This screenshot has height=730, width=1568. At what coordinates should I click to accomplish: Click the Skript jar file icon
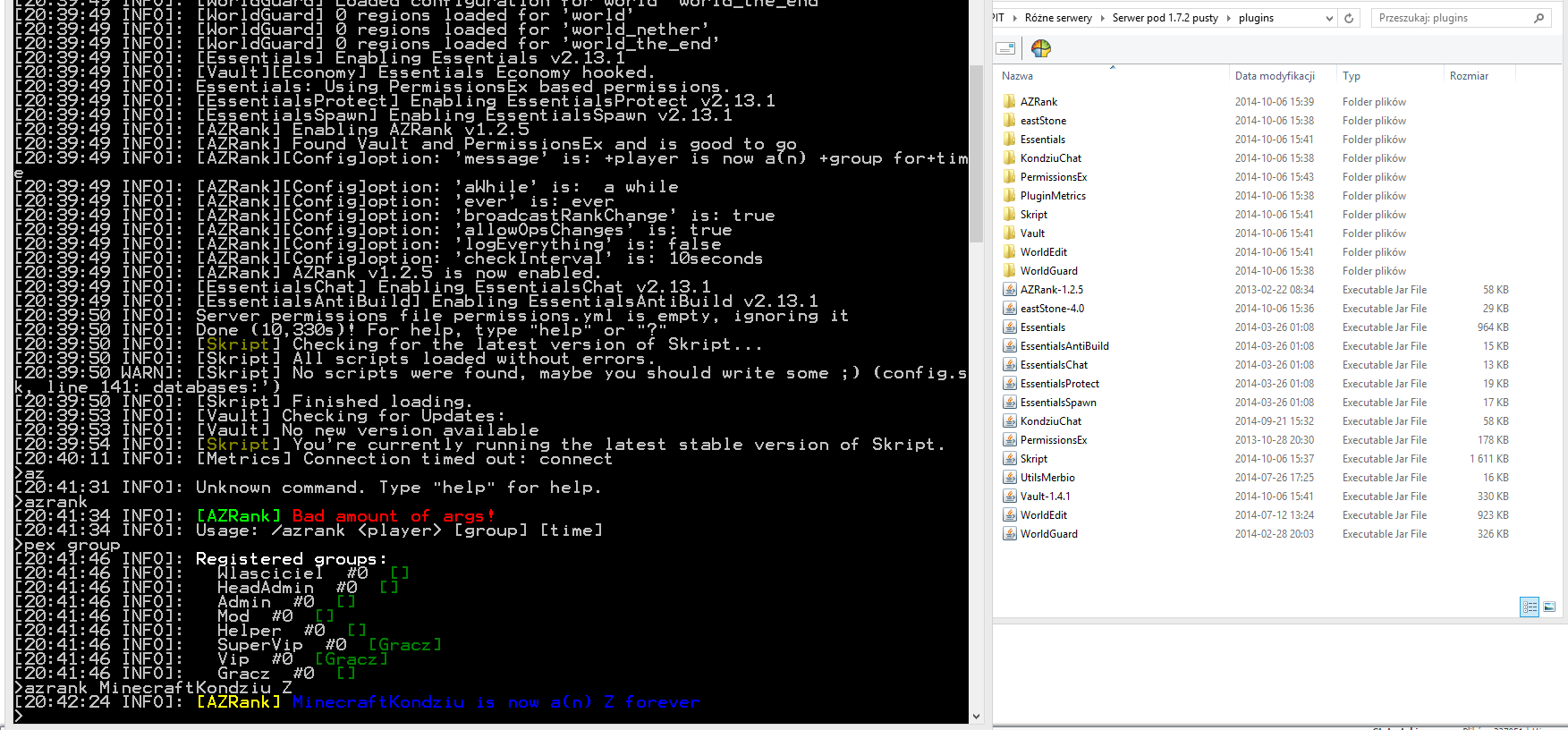click(x=1010, y=459)
